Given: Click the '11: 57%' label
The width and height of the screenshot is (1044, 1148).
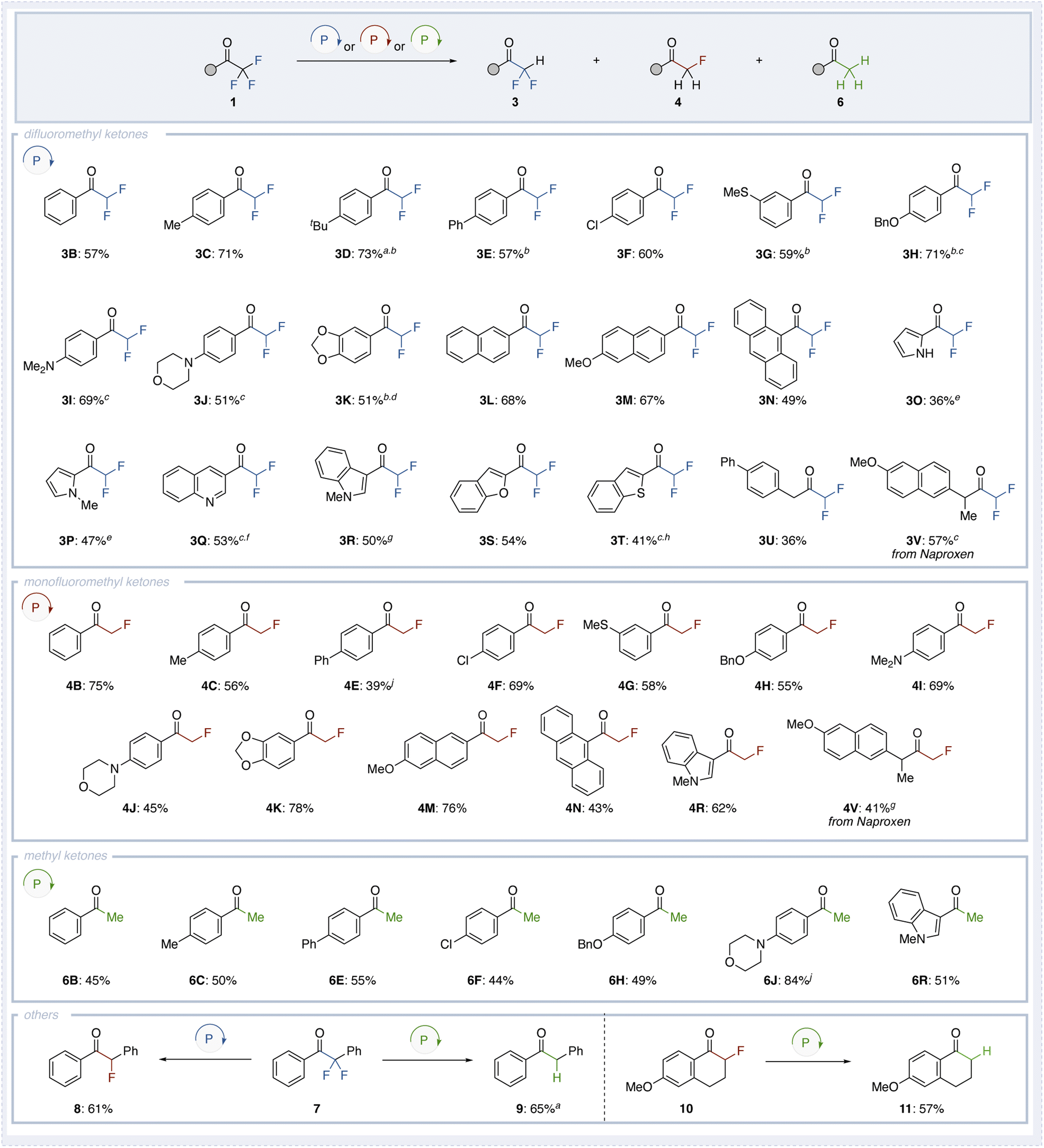Looking at the screenshot, I should pyautogui.click(x=922, y=1109).
